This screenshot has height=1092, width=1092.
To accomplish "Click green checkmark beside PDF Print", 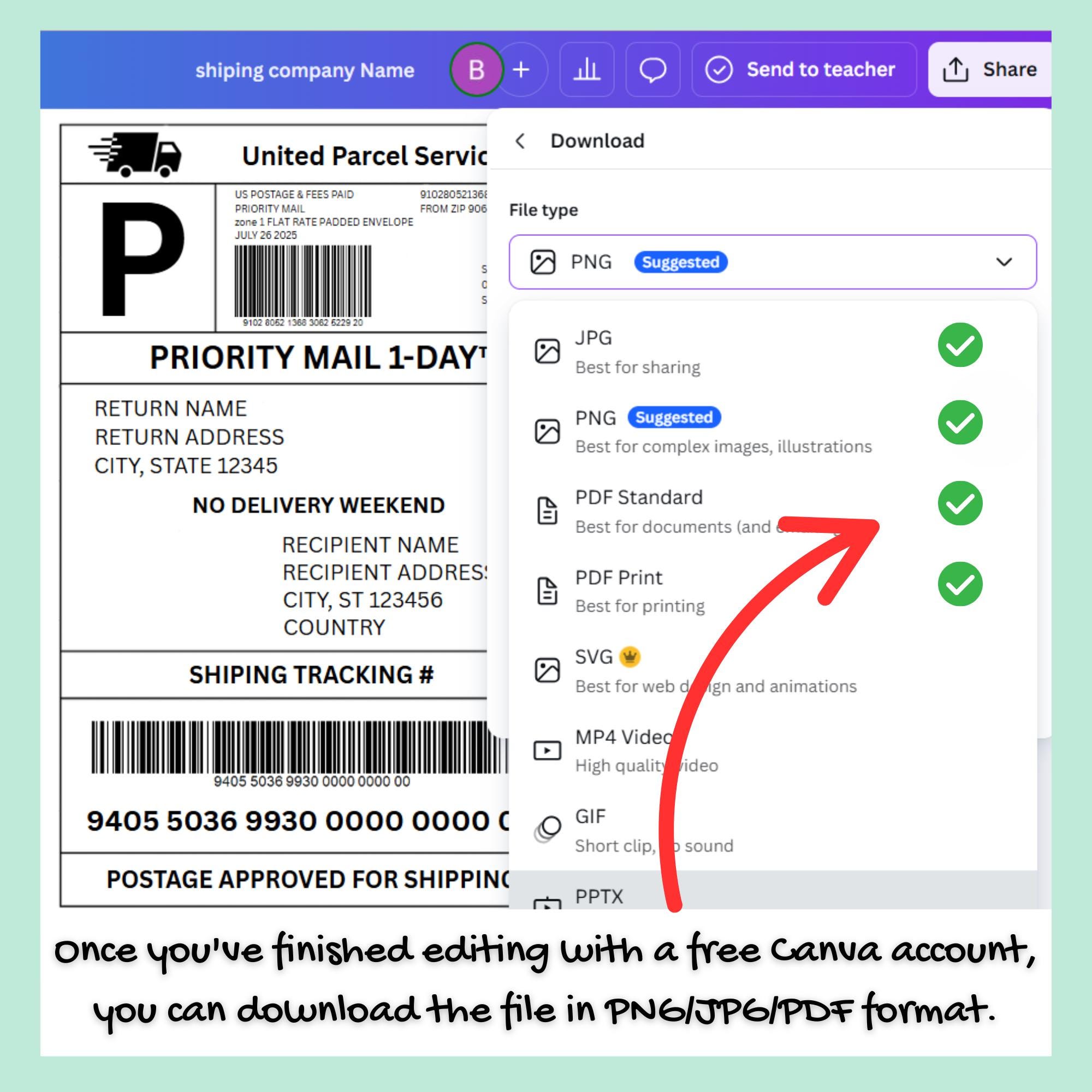I will pos(960,584).
